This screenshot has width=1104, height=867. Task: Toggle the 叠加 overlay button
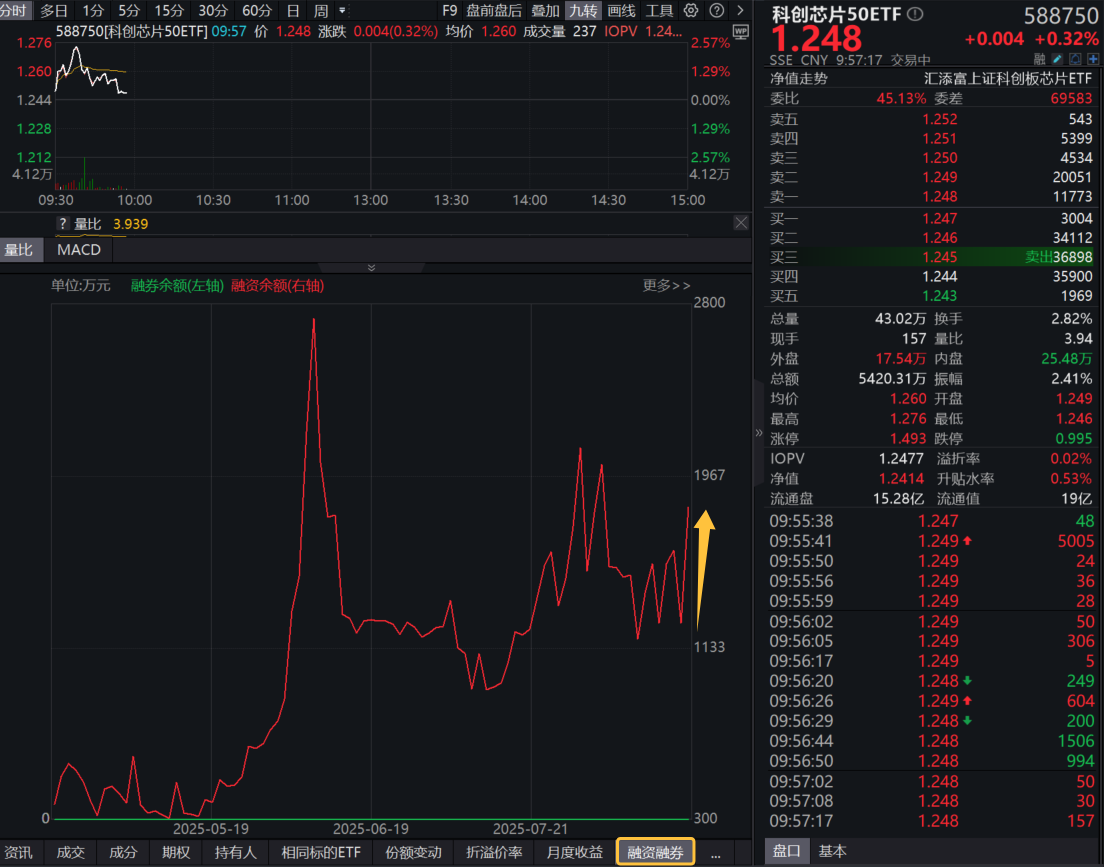pyautogui.click(x=545, y=11)
